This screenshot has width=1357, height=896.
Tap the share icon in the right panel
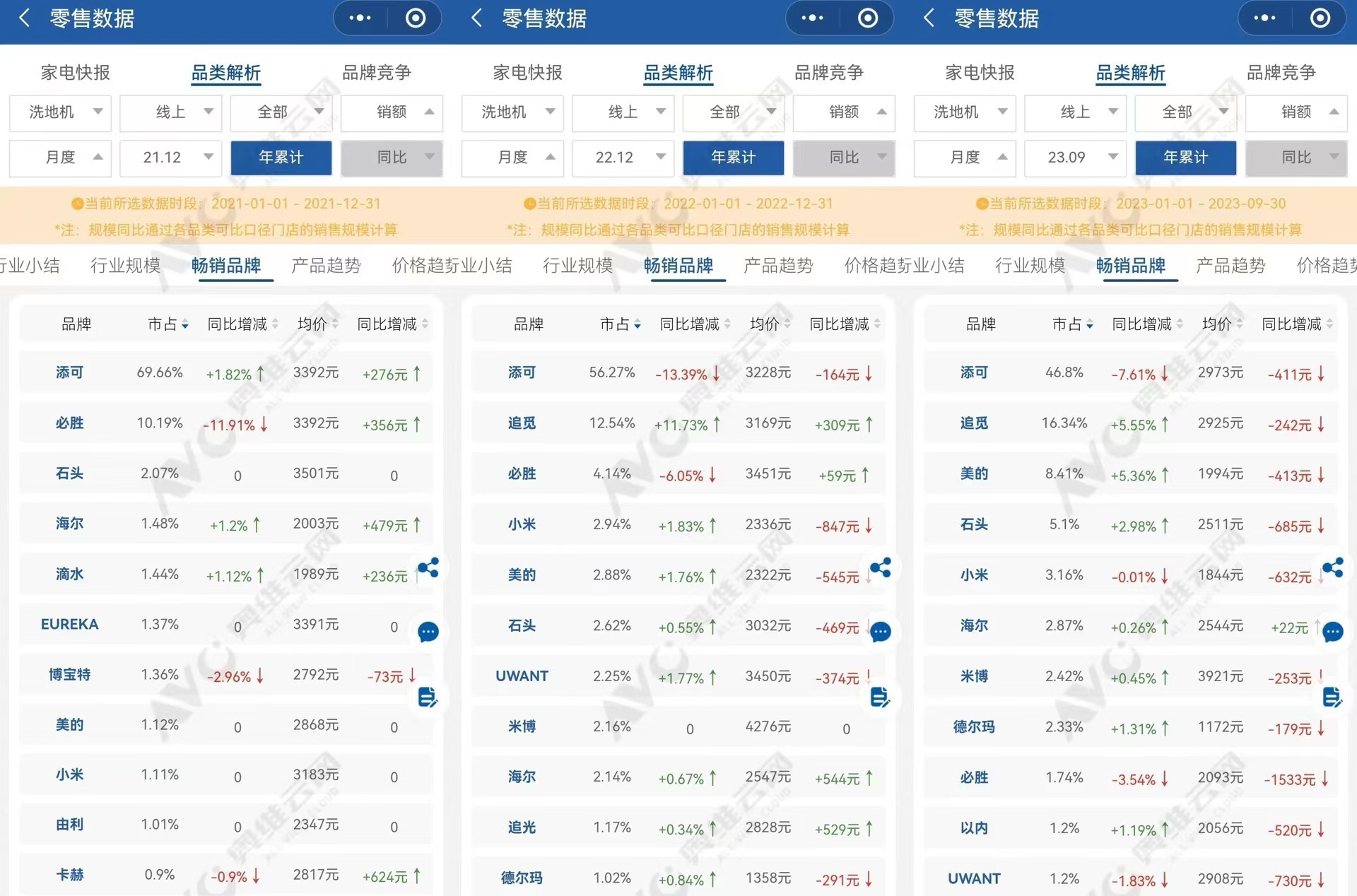tap(1333, 567)
